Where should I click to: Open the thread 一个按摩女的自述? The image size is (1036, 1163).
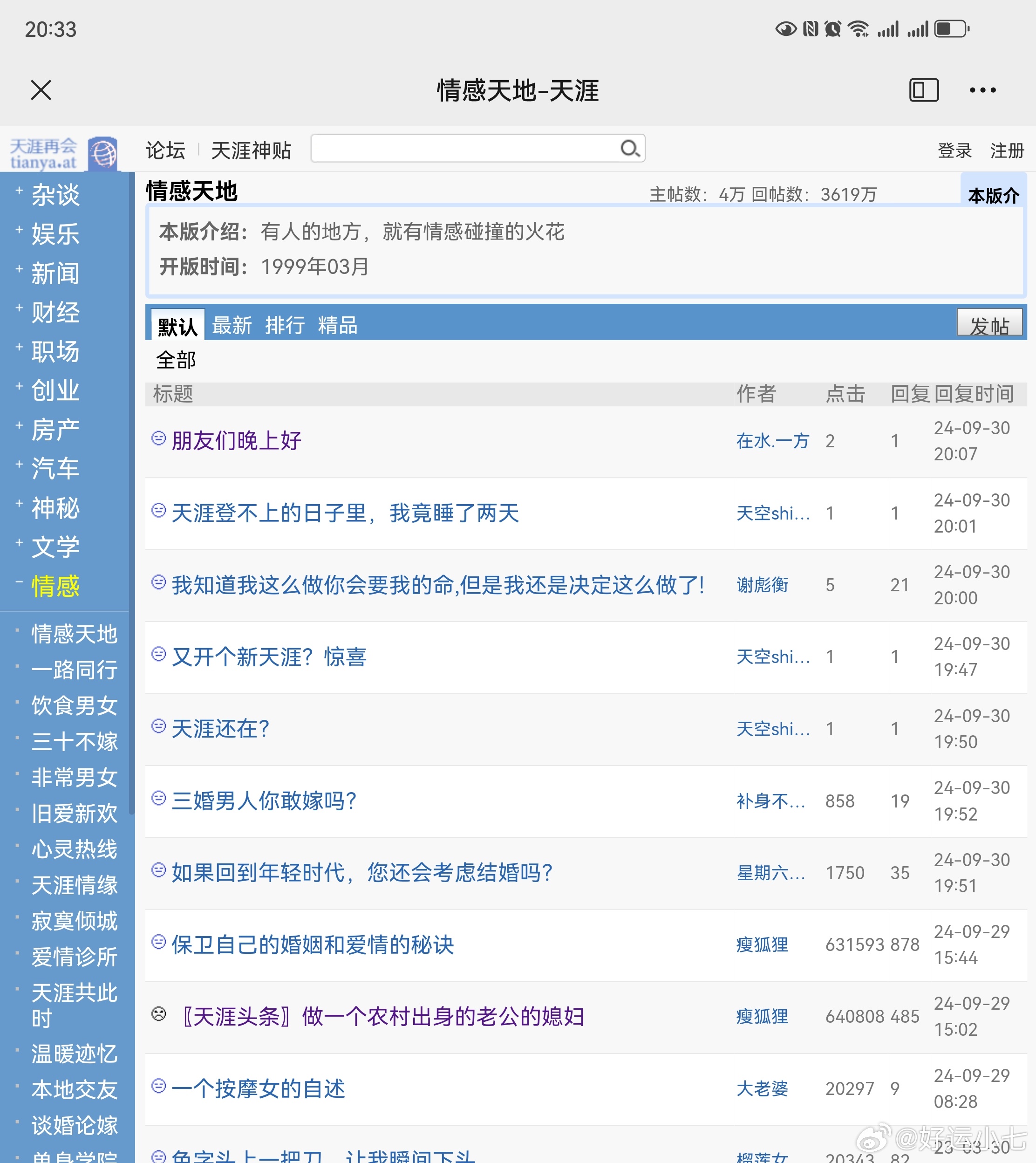[259, 1088]
